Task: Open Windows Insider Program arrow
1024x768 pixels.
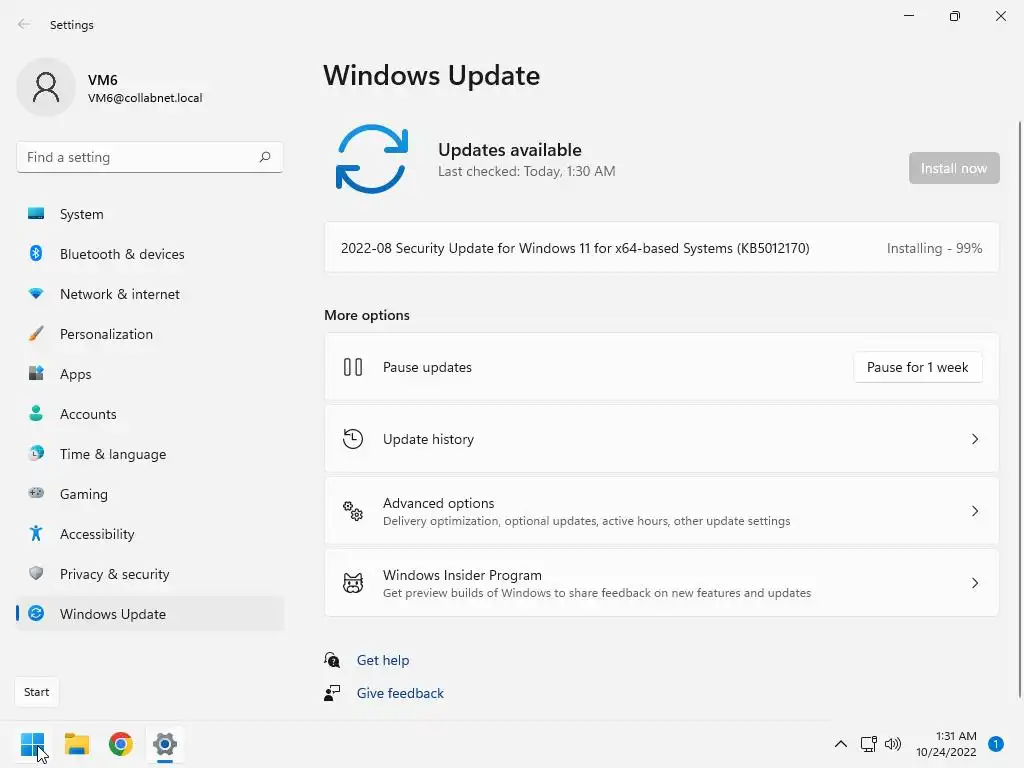Action: click(x=974, y=583)
